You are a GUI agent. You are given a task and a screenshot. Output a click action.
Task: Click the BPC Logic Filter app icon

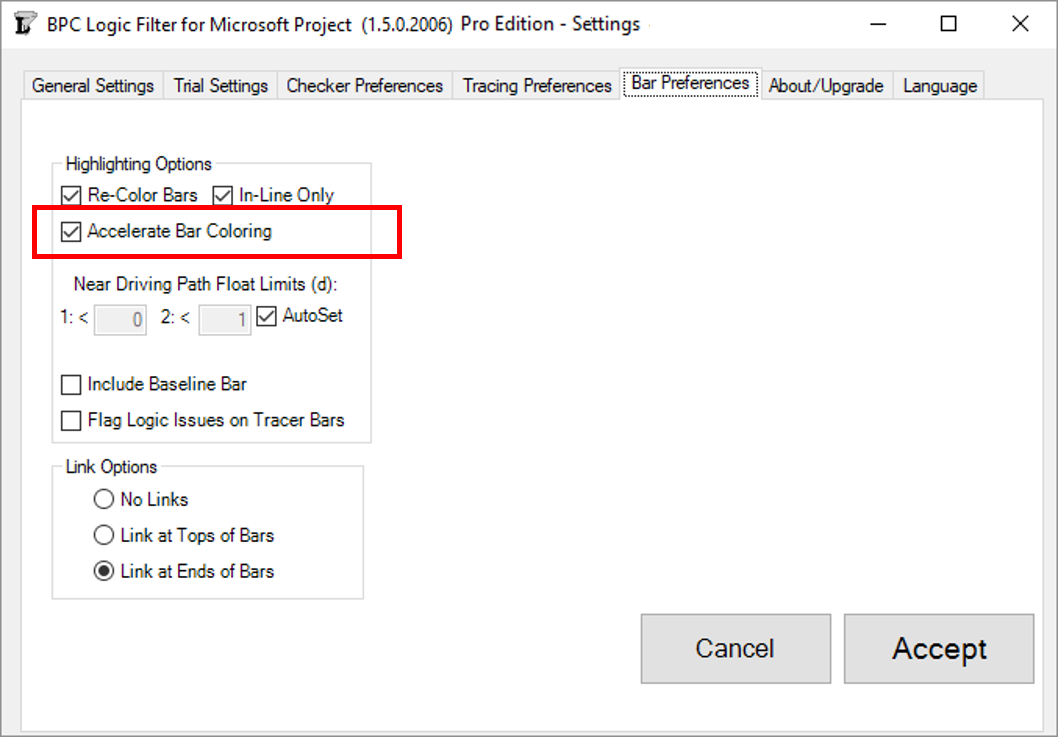pyautogui.click(x=24, y=24)
